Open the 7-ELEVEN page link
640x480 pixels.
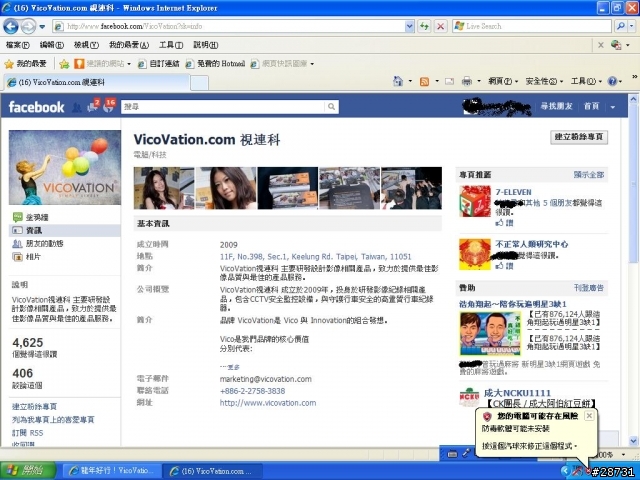(x=513, y=192)
